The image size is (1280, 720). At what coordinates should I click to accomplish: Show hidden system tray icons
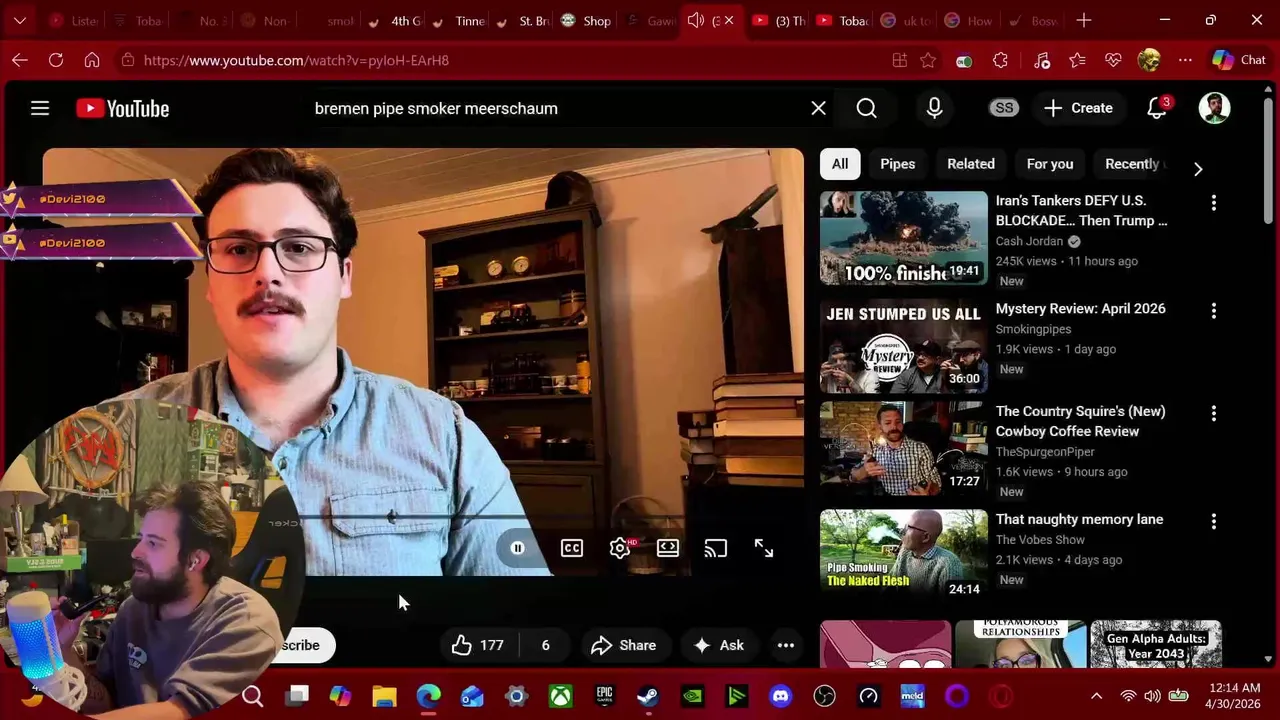pos(1096,696)
